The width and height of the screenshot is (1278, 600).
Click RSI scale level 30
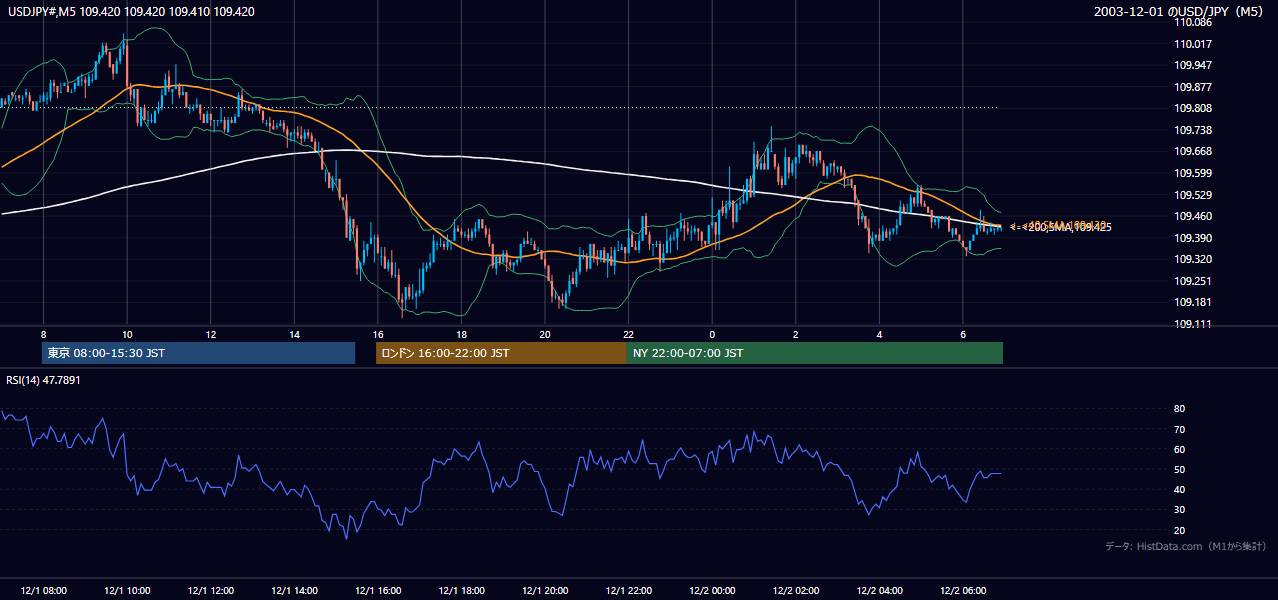click(1180, 510)
